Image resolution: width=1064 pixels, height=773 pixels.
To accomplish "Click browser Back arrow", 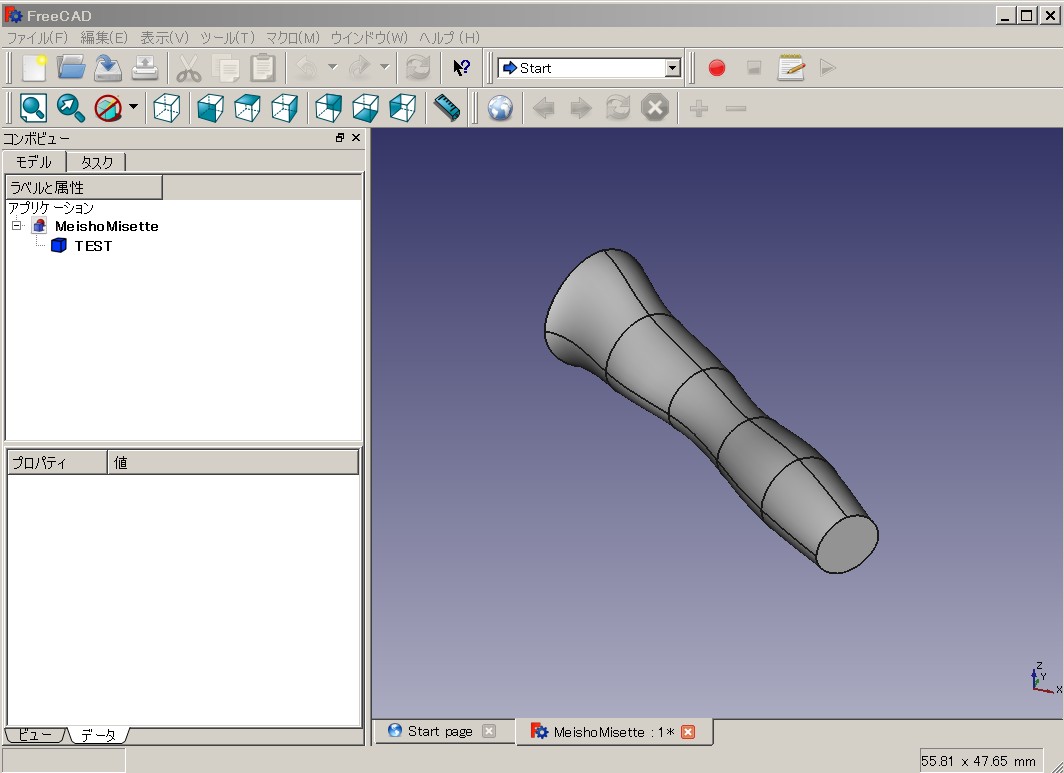I will tap(544, 108).
